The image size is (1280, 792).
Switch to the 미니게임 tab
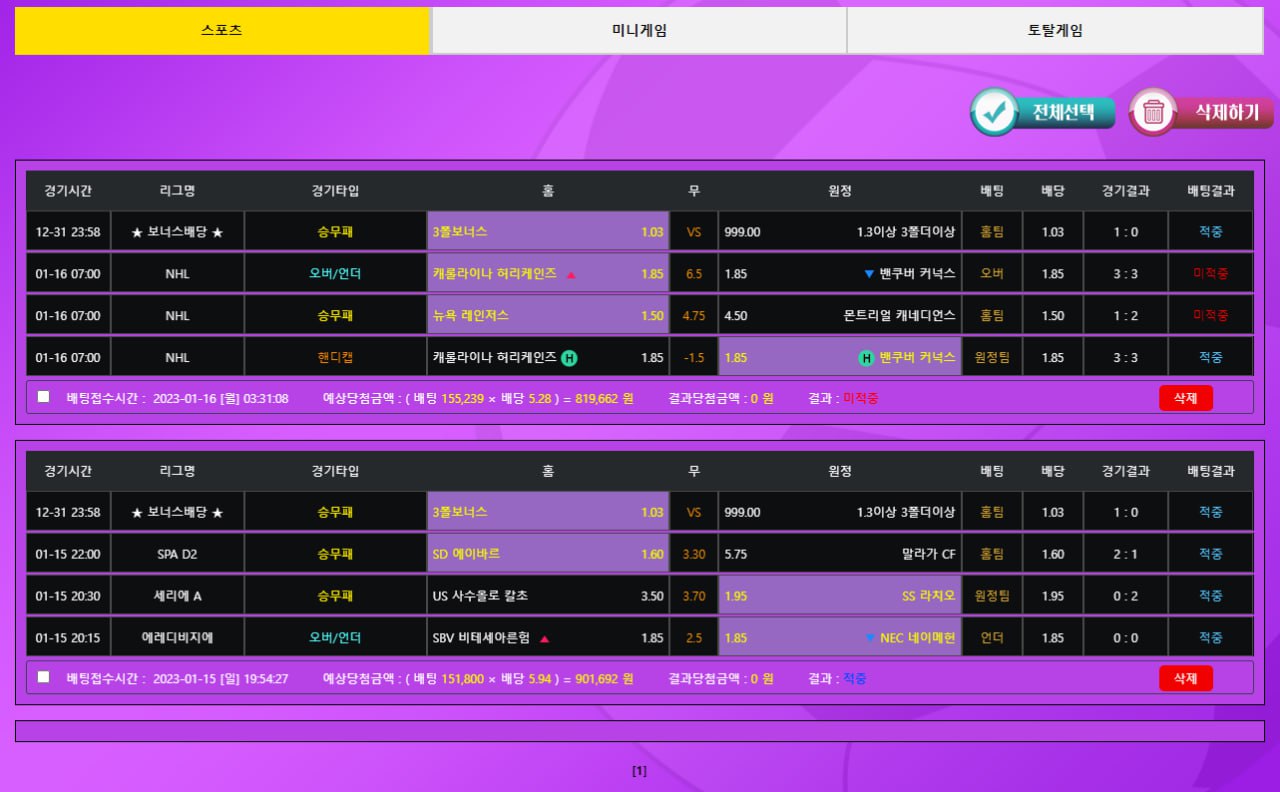click(639, 30)
